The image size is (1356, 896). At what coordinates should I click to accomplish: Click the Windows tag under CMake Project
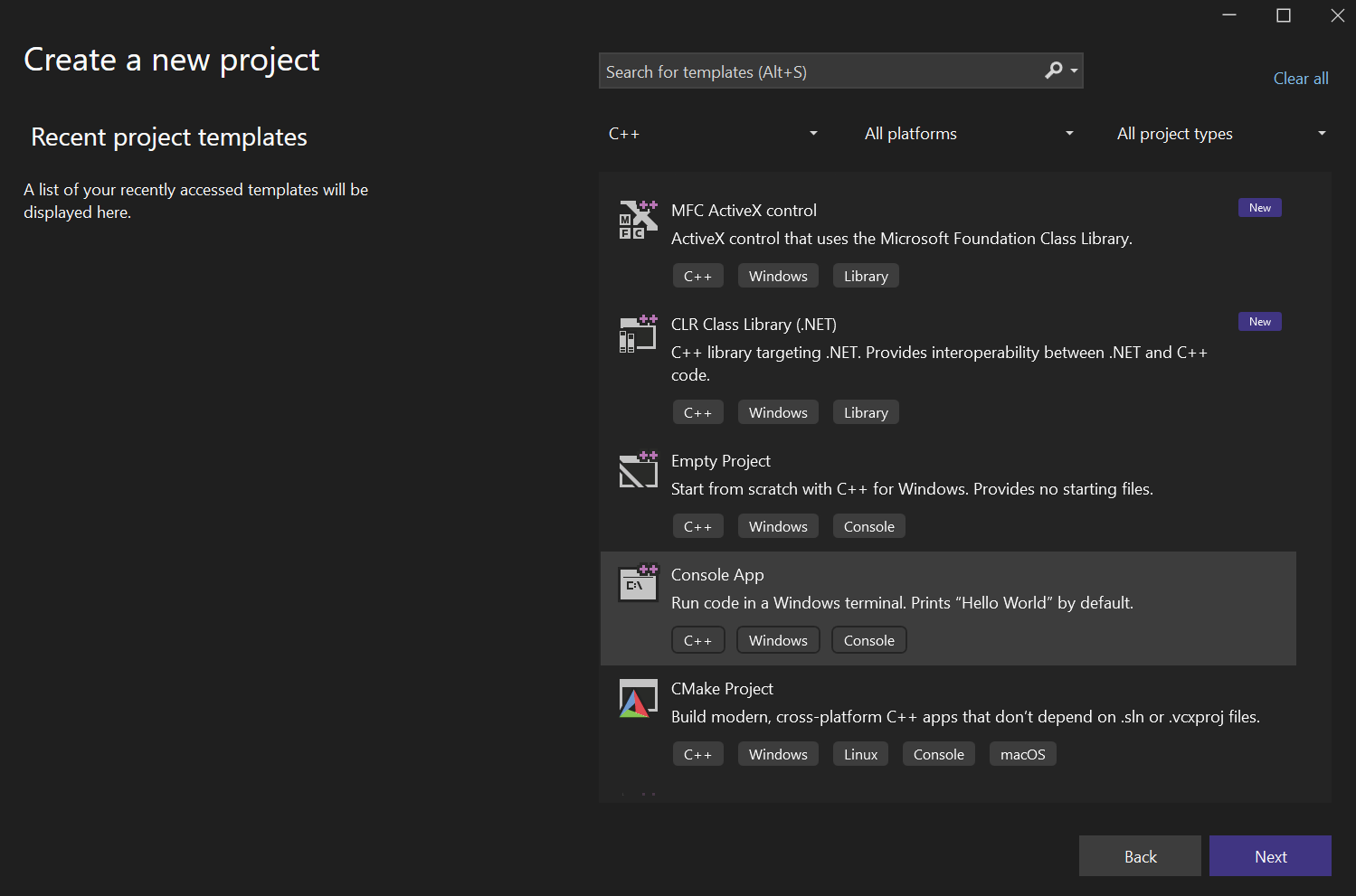778,754
